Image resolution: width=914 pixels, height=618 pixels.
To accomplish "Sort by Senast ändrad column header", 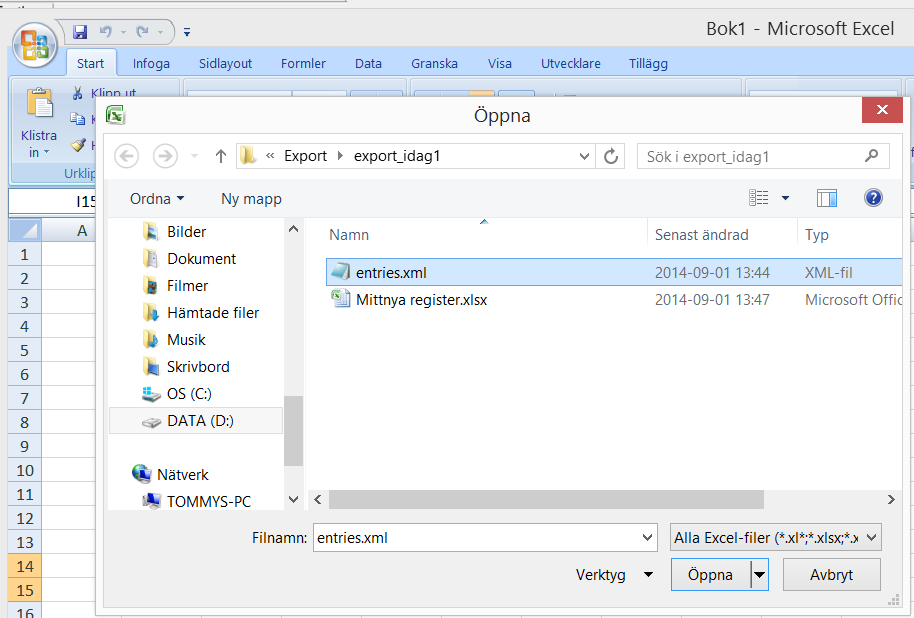I will [x=701, y=234].
